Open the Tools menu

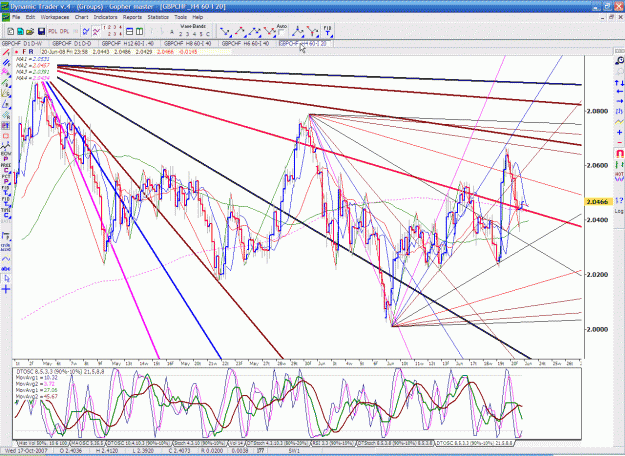click(181, 17)
